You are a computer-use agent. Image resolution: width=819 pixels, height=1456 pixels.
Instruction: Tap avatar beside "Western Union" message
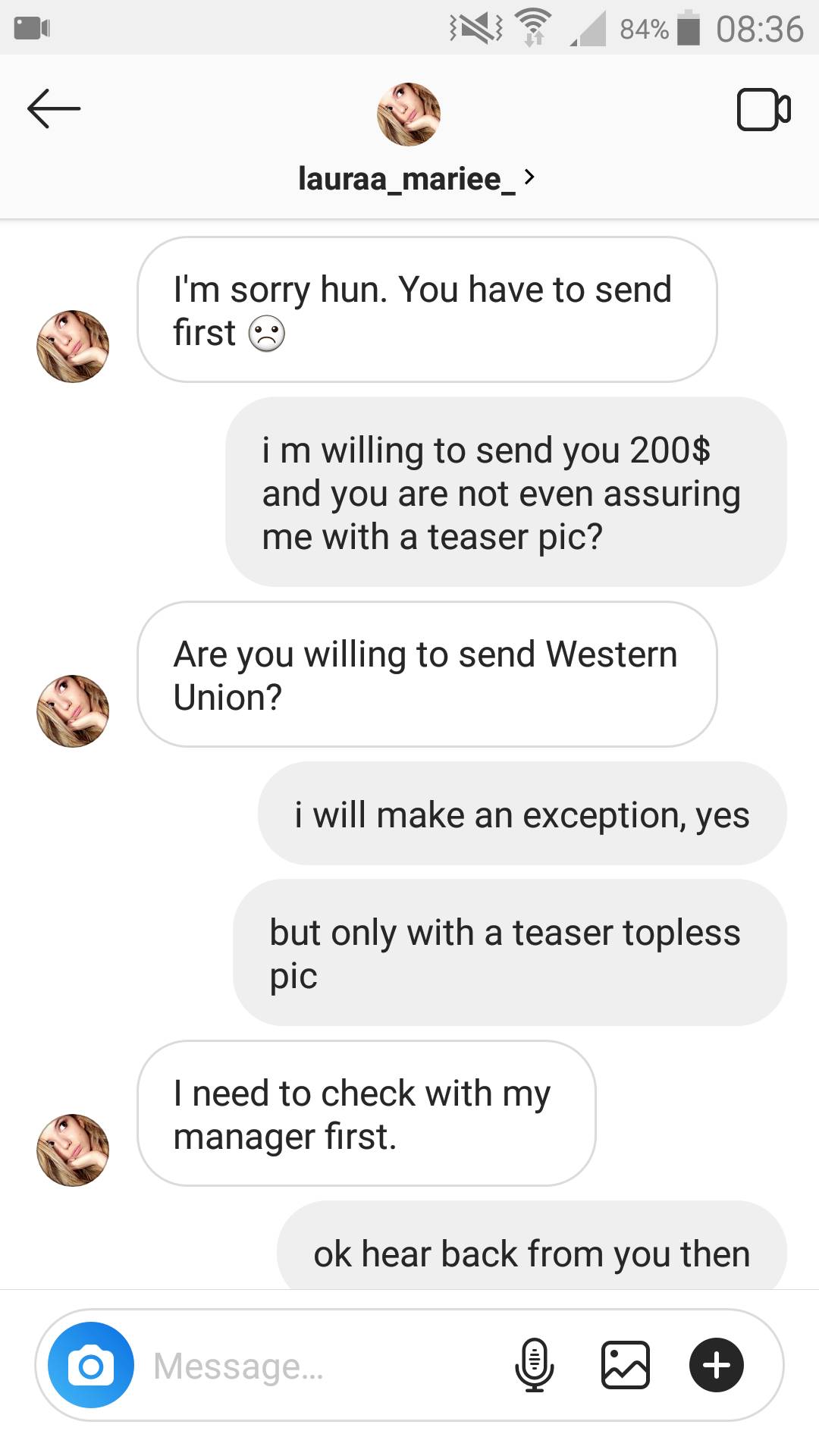73,711
